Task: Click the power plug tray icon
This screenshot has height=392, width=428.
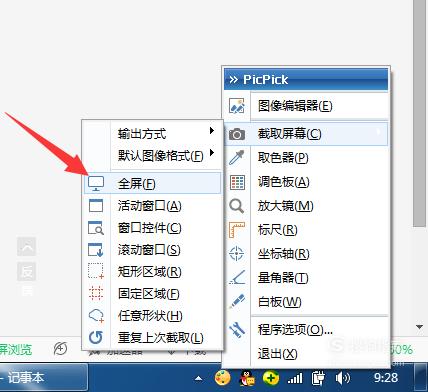Action: (x=318, y=378)
